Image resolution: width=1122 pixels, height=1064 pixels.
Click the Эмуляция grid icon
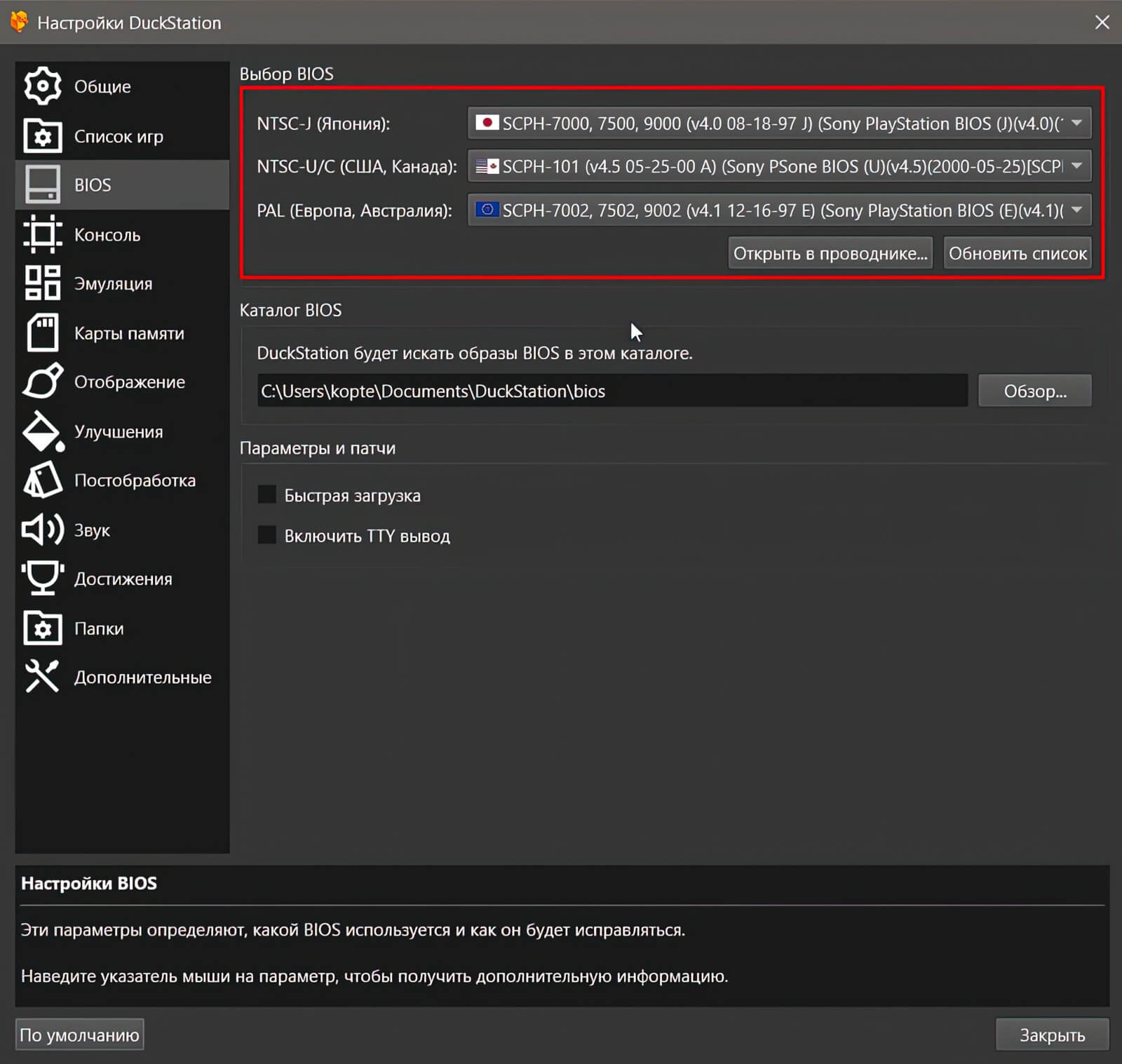click(x=43, y=283)
